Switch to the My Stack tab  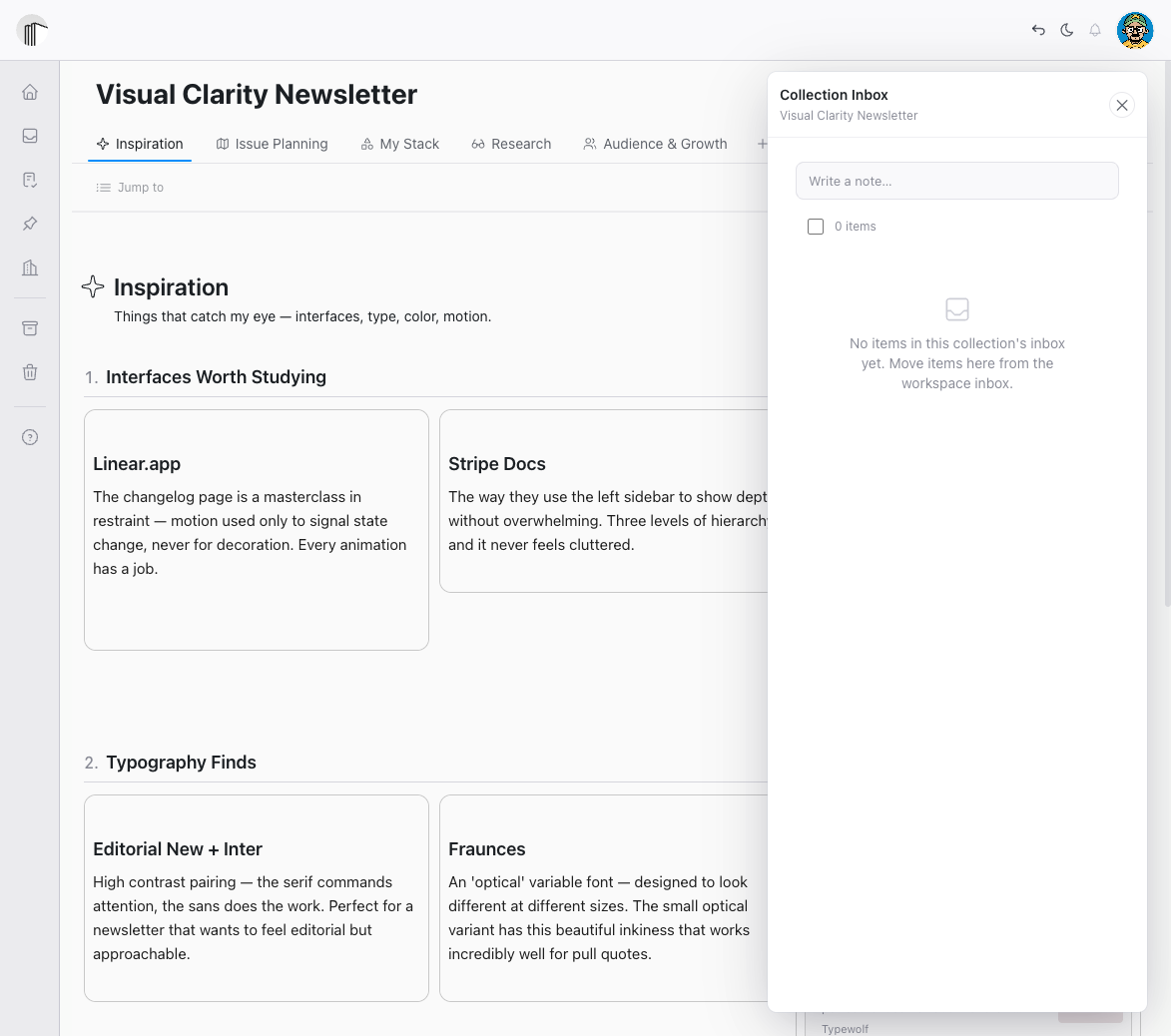(399, 144)
